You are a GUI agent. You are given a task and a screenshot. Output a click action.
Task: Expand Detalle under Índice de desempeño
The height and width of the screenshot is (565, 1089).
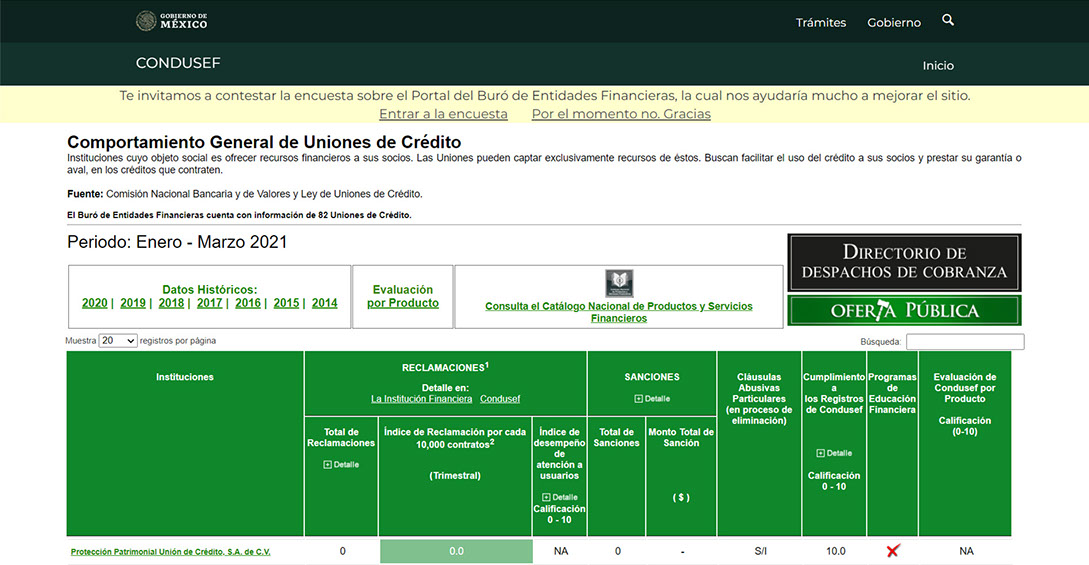(x=559, y=497)
